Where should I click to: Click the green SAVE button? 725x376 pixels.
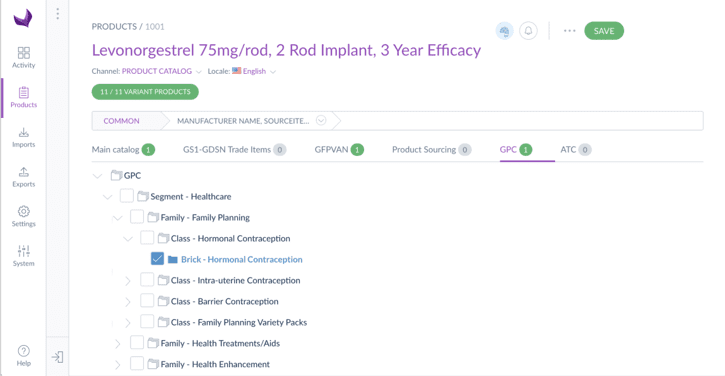pos(604,31)
